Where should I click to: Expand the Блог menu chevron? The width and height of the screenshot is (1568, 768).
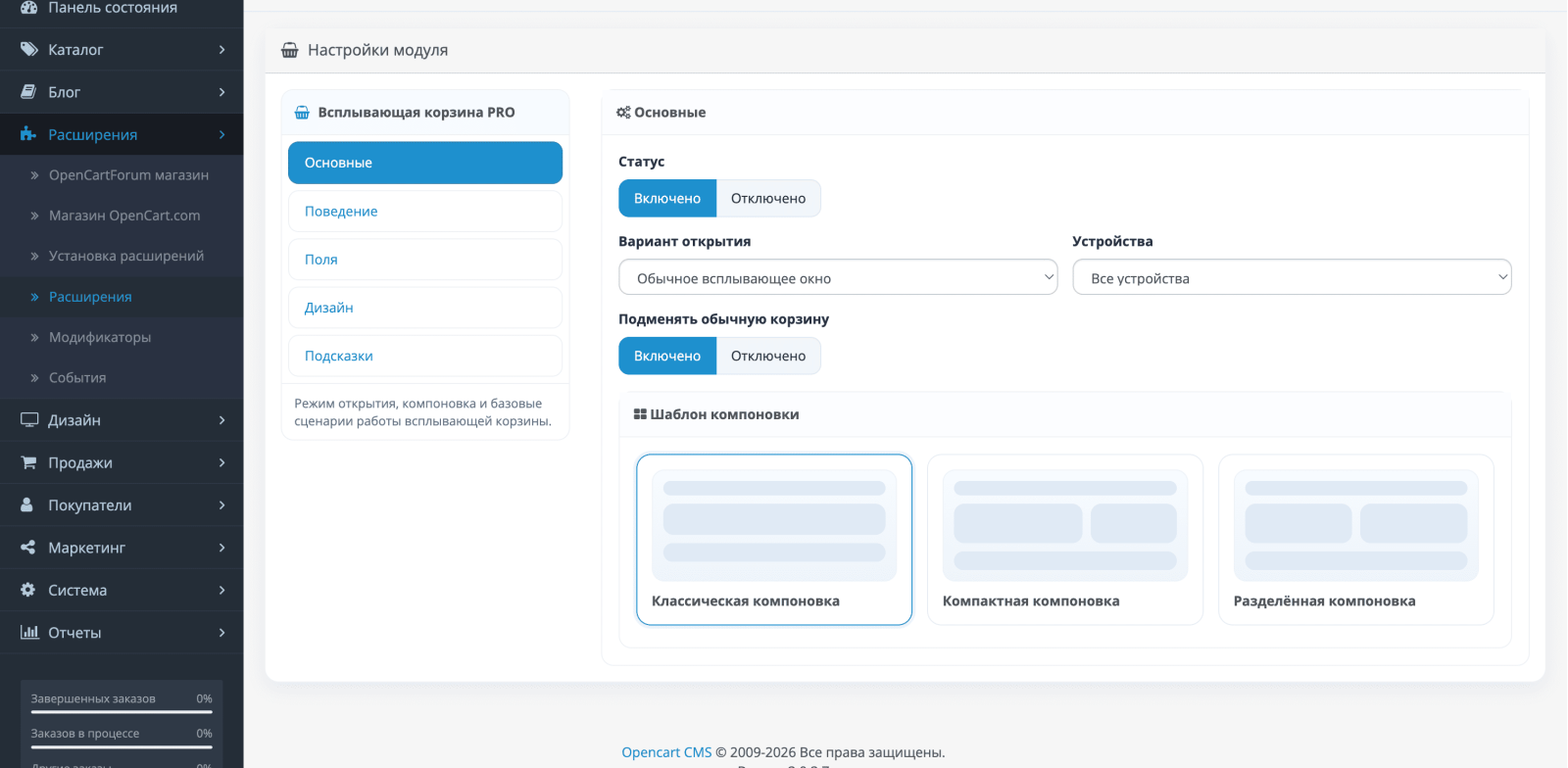pos(221,92)
